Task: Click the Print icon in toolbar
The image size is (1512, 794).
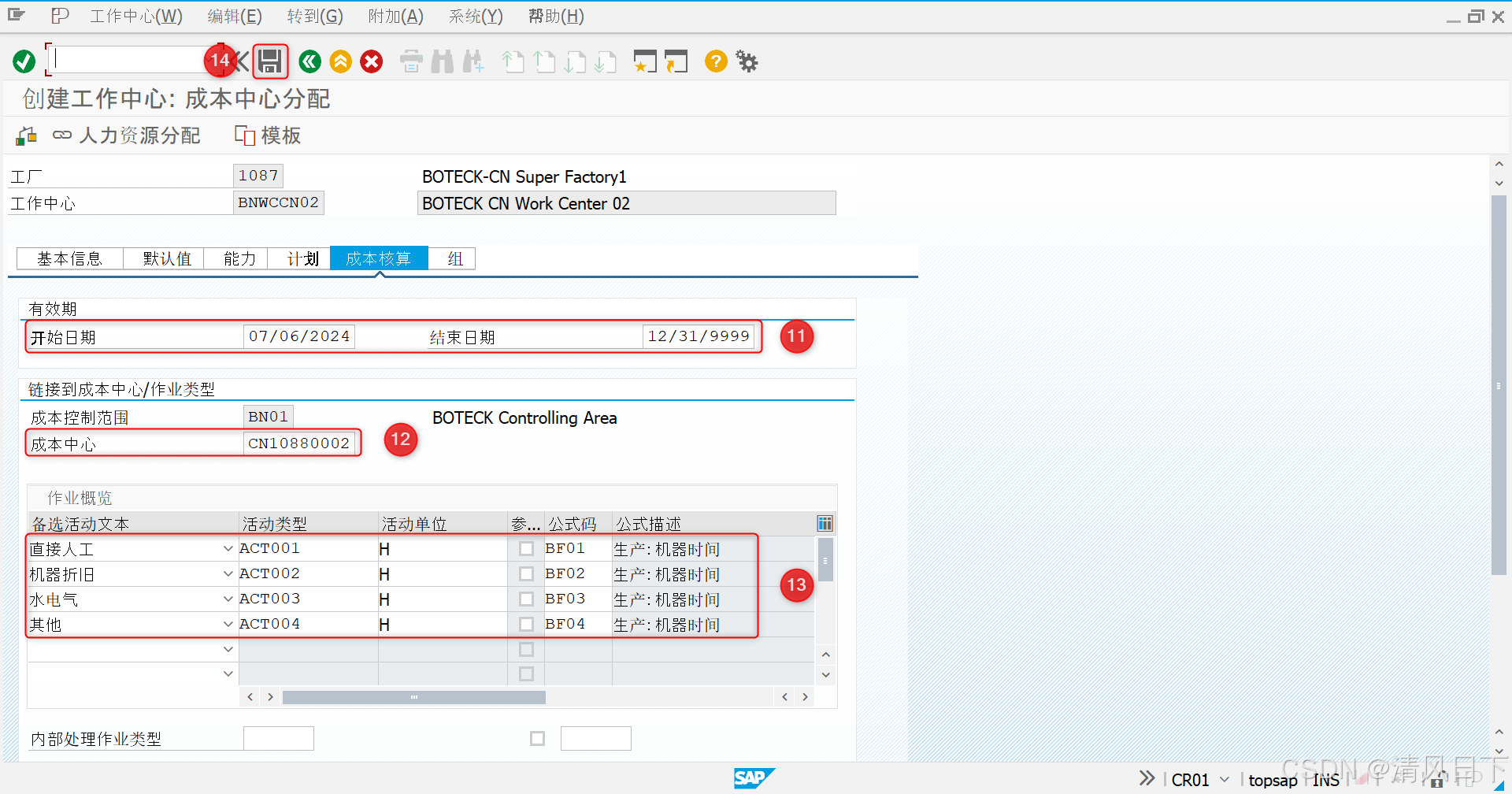Action: (411, 61)
